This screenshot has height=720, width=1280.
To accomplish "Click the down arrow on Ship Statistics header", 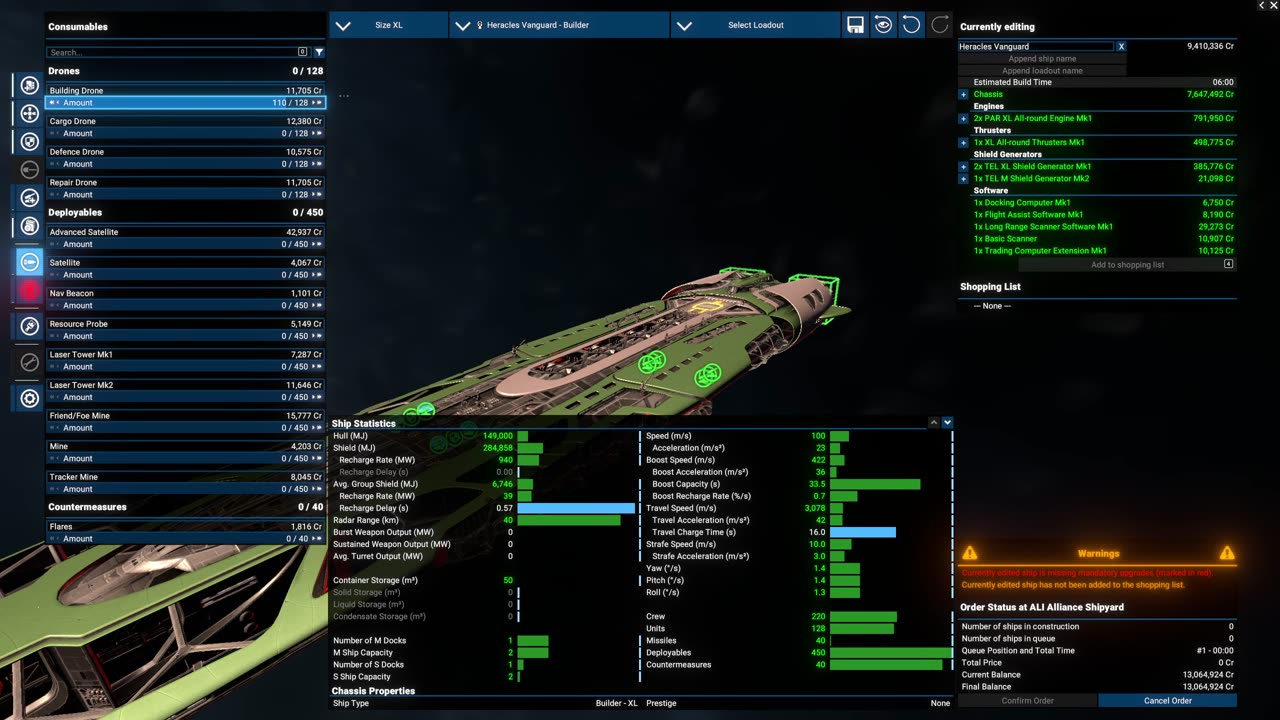I will tap(947, 423).
